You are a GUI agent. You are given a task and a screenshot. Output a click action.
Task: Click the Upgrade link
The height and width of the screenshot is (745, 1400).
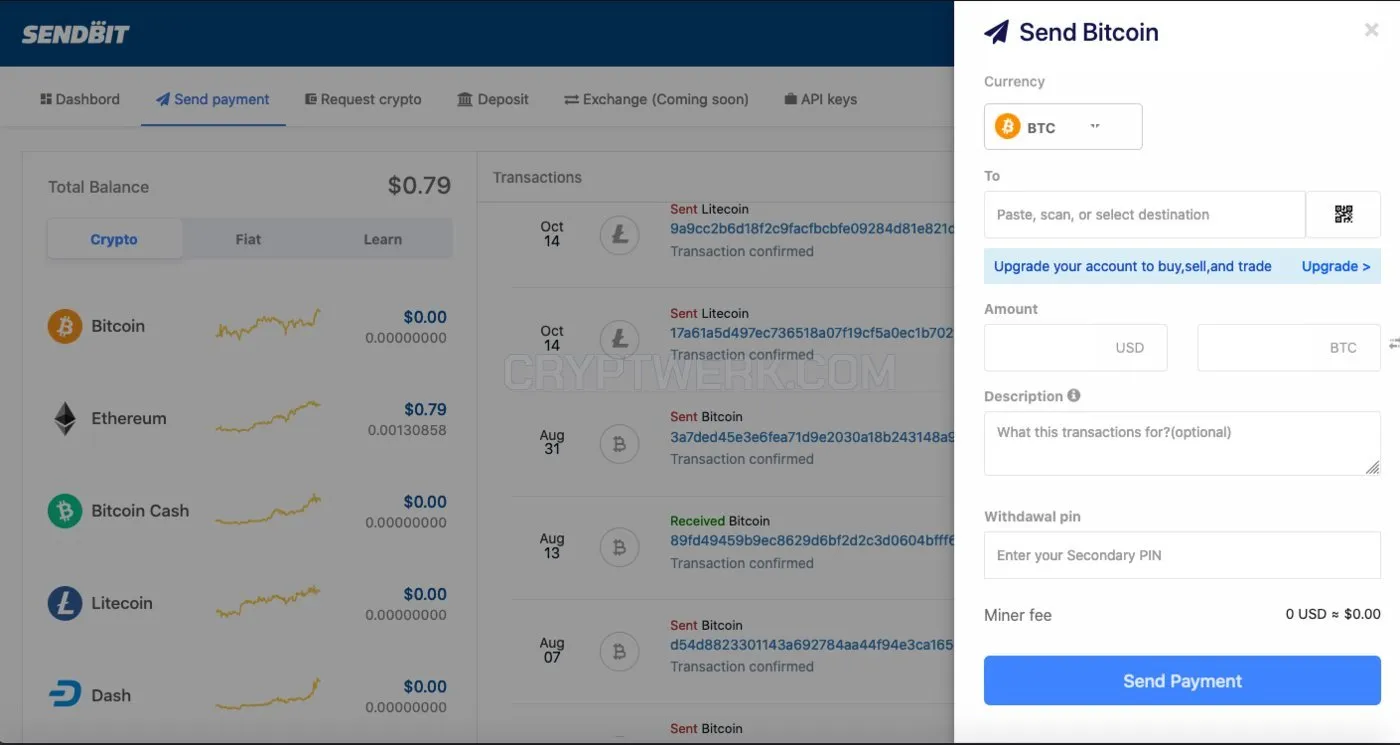tap(1336, 266)
